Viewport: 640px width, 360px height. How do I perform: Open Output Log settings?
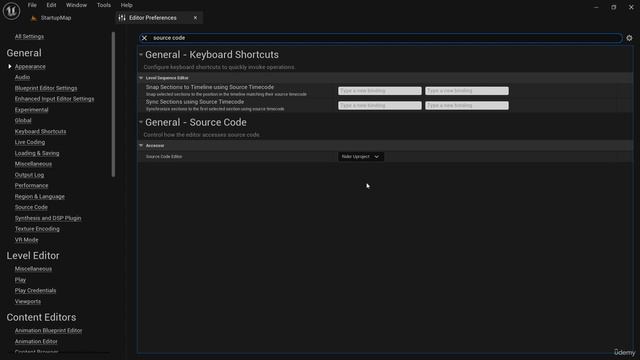29,175
